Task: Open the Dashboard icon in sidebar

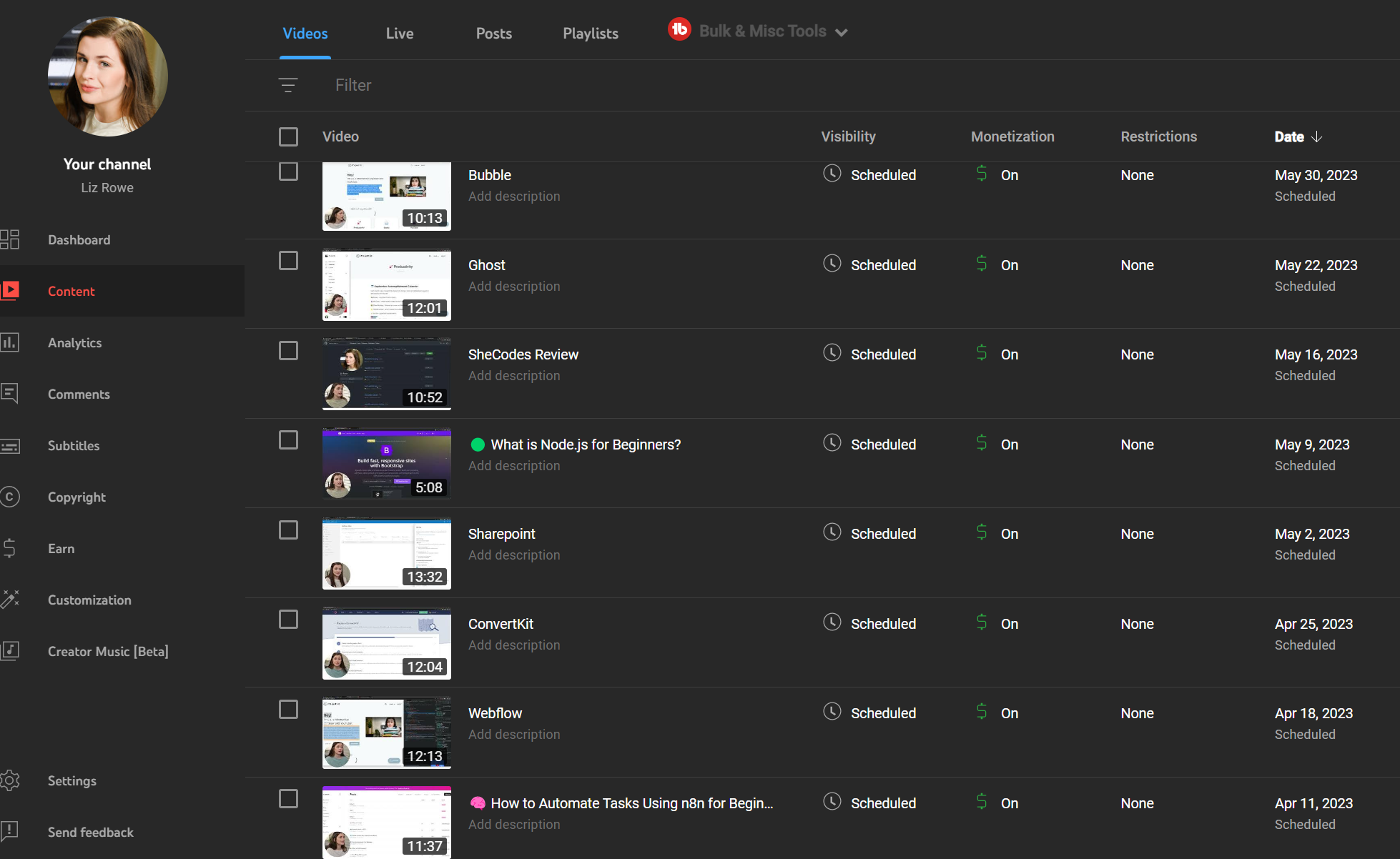Action: 10,239
